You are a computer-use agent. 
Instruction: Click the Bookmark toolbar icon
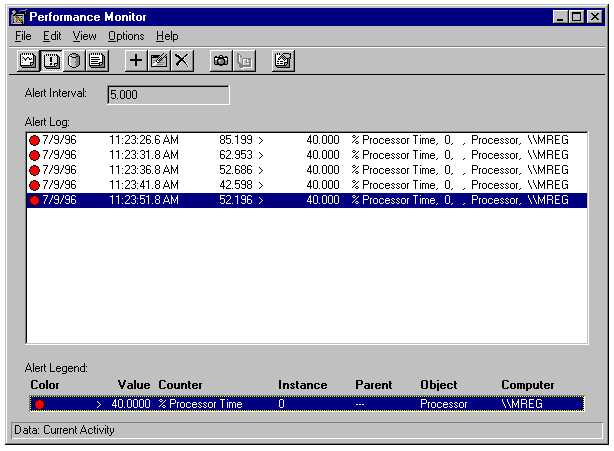tap(243, 61)
